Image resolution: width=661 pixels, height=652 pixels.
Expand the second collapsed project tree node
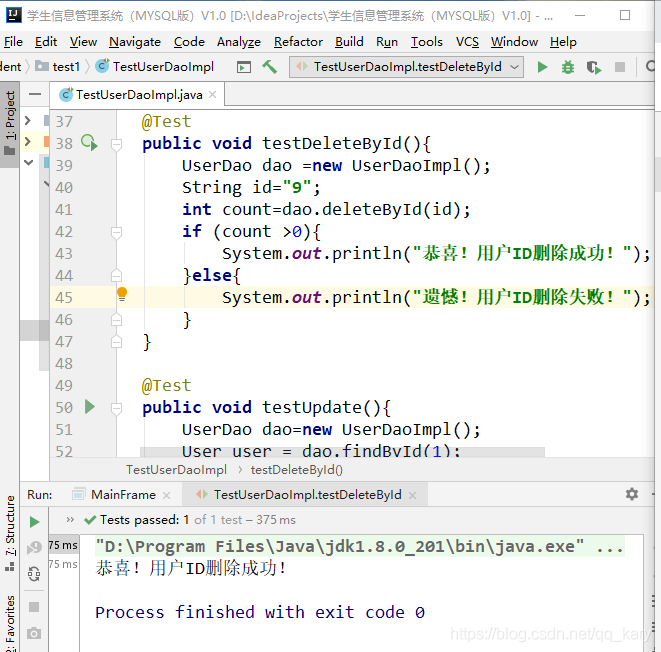(28, 141)
